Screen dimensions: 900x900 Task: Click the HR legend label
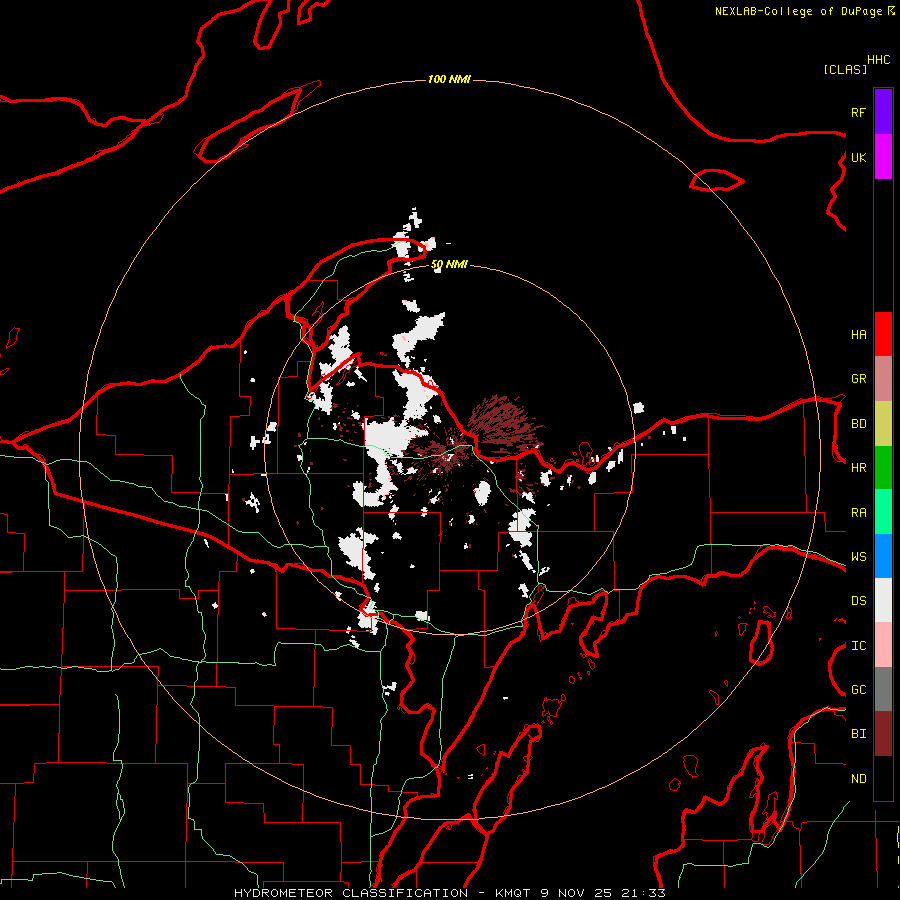coord(858,468)
